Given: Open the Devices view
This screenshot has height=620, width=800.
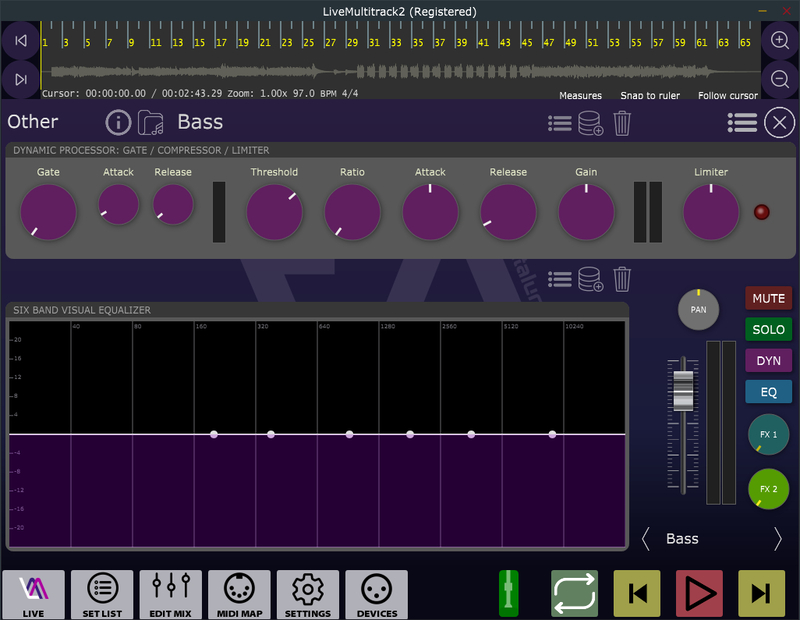Looking at the screenshot, I should click(377, 594).
